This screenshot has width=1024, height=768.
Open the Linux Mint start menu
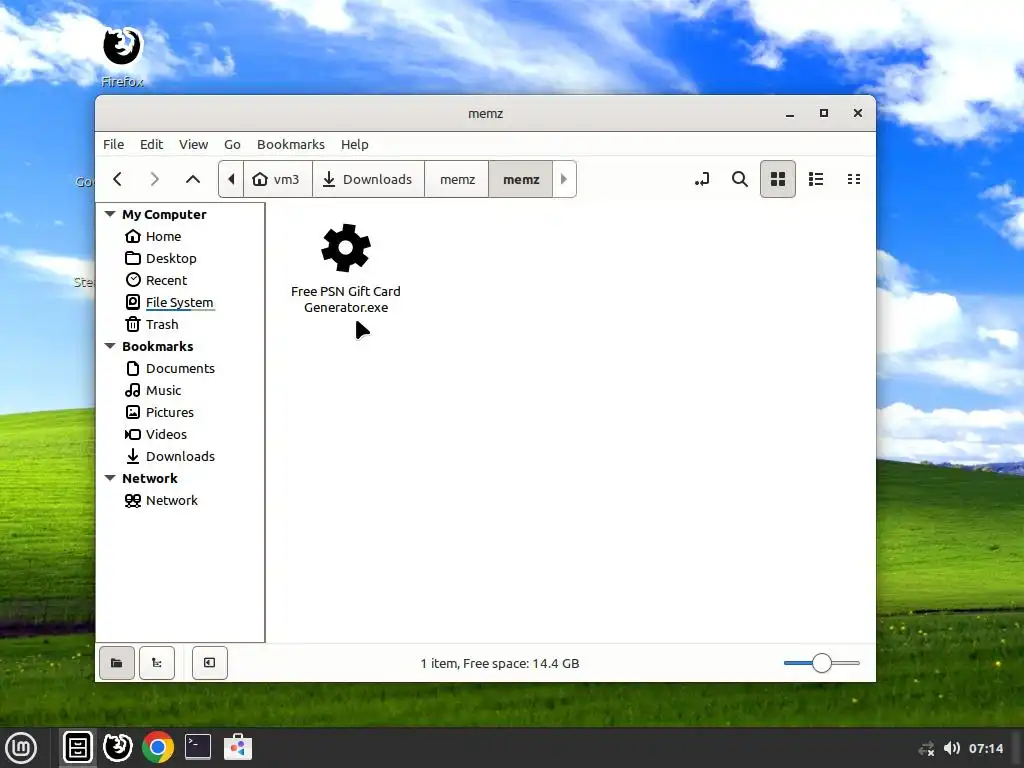click(x=21, y=747)
